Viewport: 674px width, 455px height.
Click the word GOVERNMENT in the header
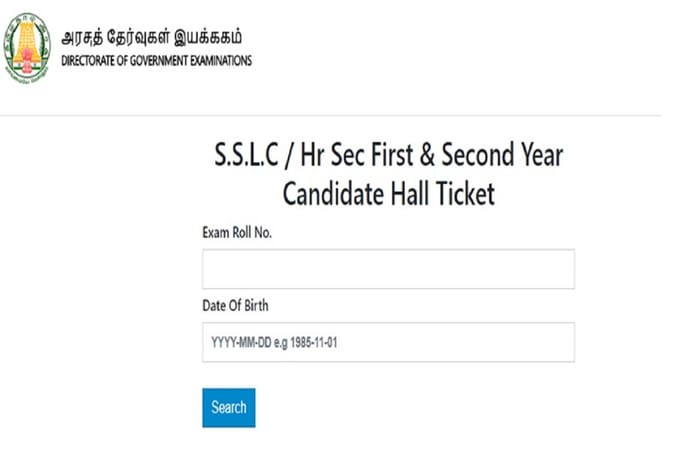coord(157,60)
